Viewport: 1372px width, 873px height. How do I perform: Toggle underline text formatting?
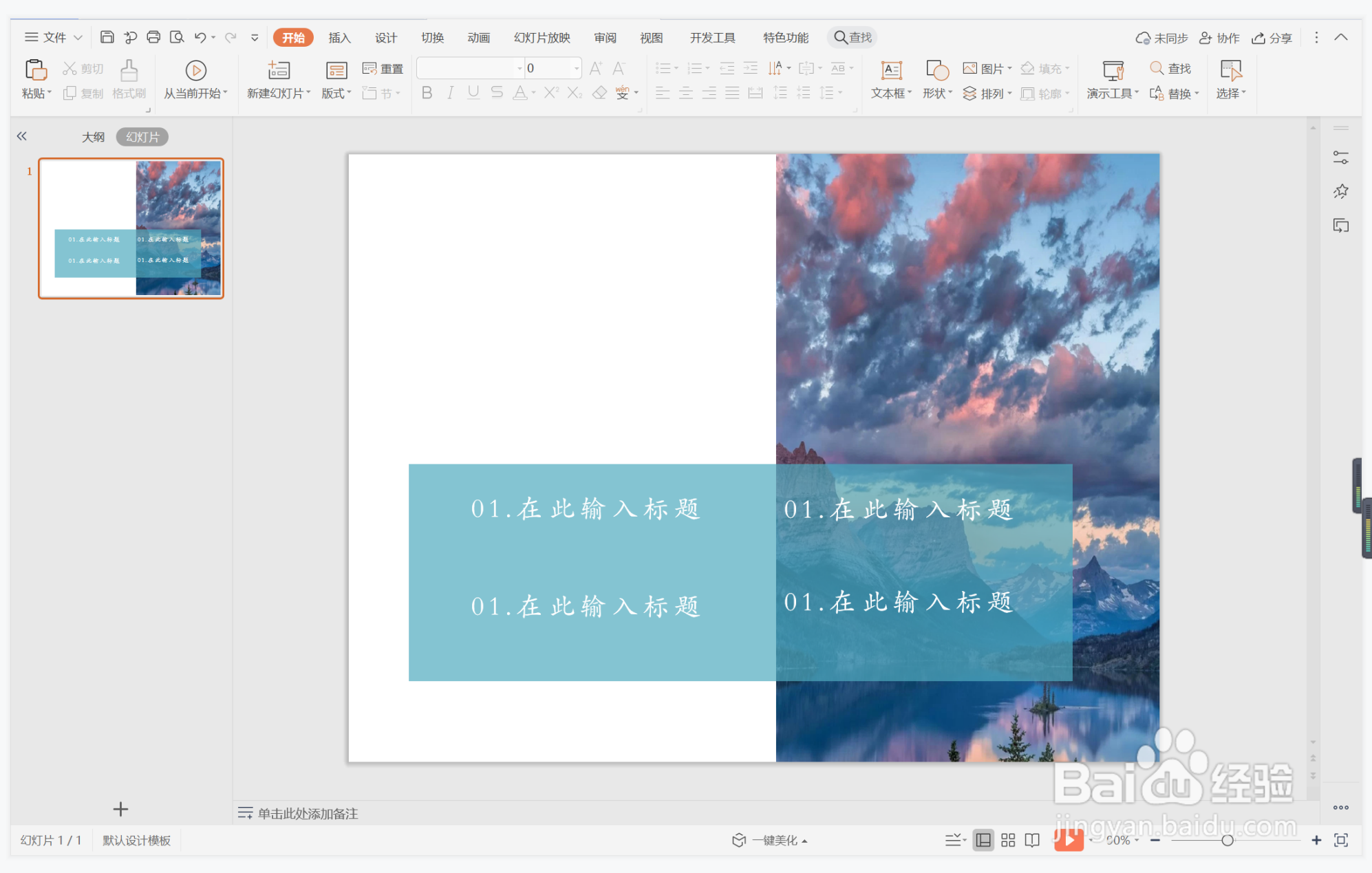click(473, 93)
